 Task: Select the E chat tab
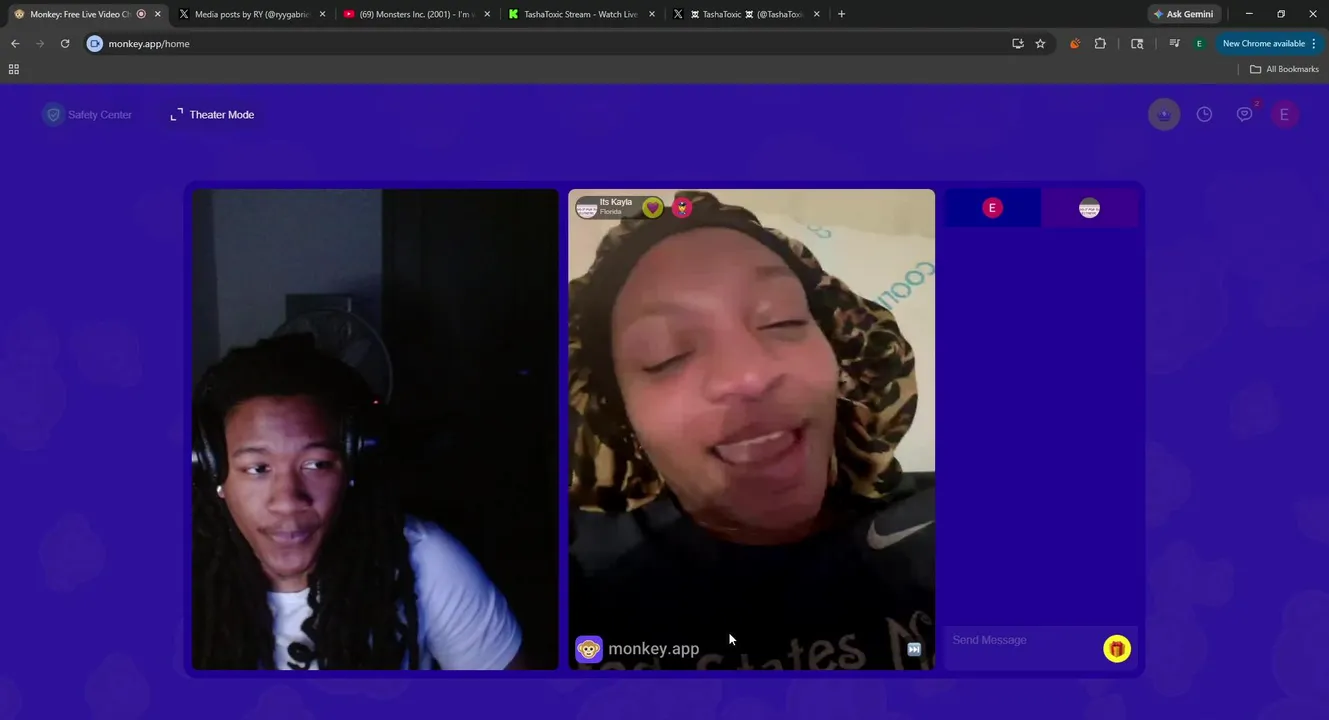[992, 208]
